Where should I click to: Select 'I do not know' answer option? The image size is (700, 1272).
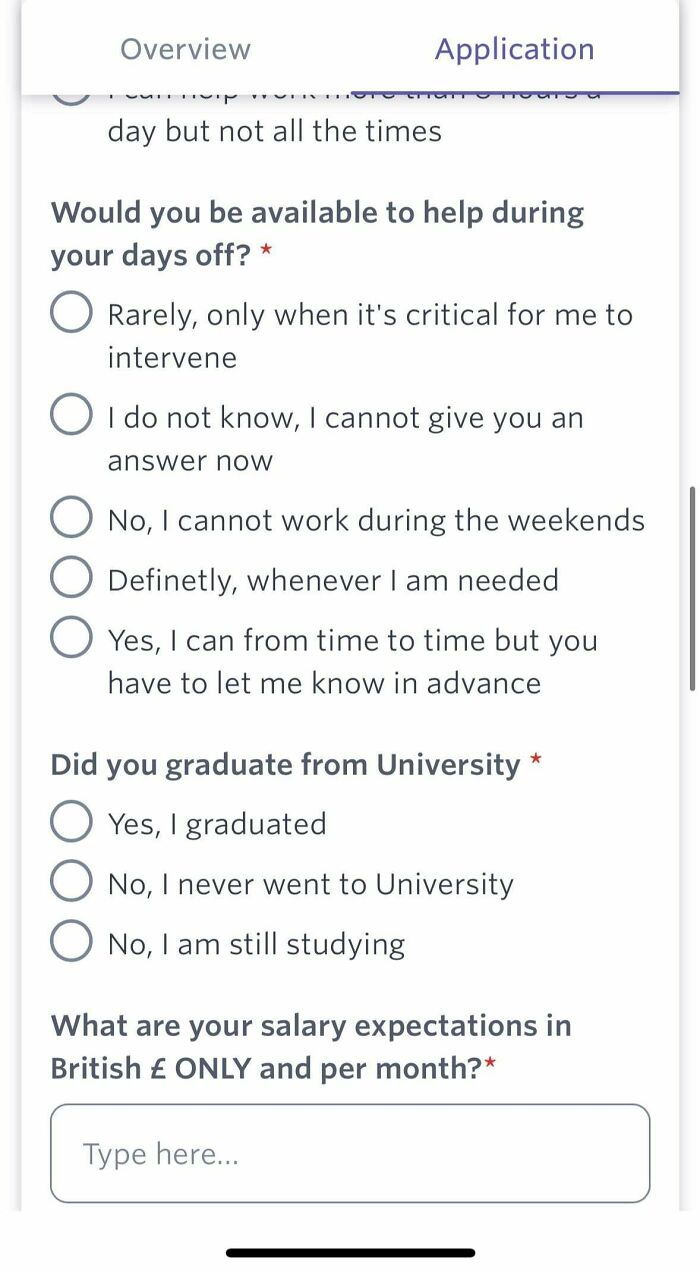tap(71, 414)
